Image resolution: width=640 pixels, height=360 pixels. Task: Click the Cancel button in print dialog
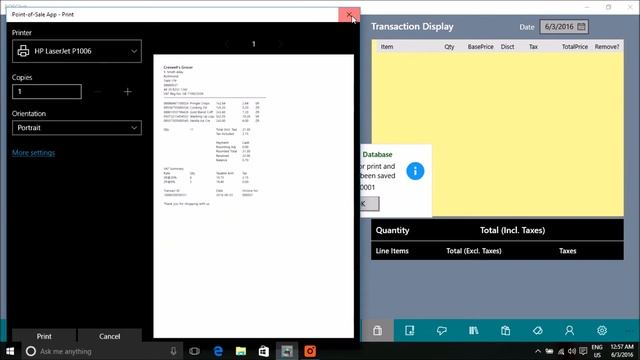[109, 336]
